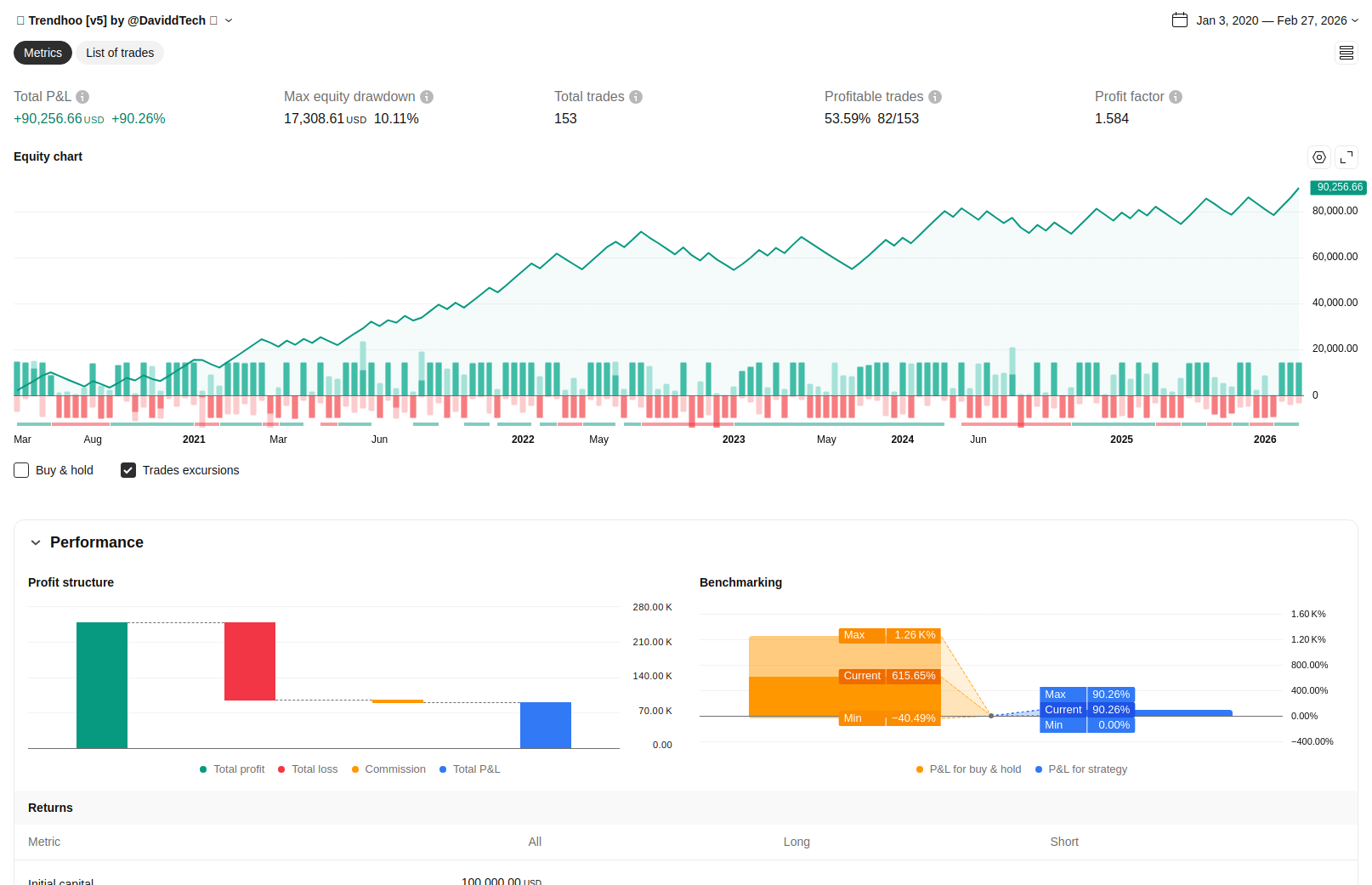Click the P&L for buy & hold legend
The image size is (1372, 885).
point(968,769)
